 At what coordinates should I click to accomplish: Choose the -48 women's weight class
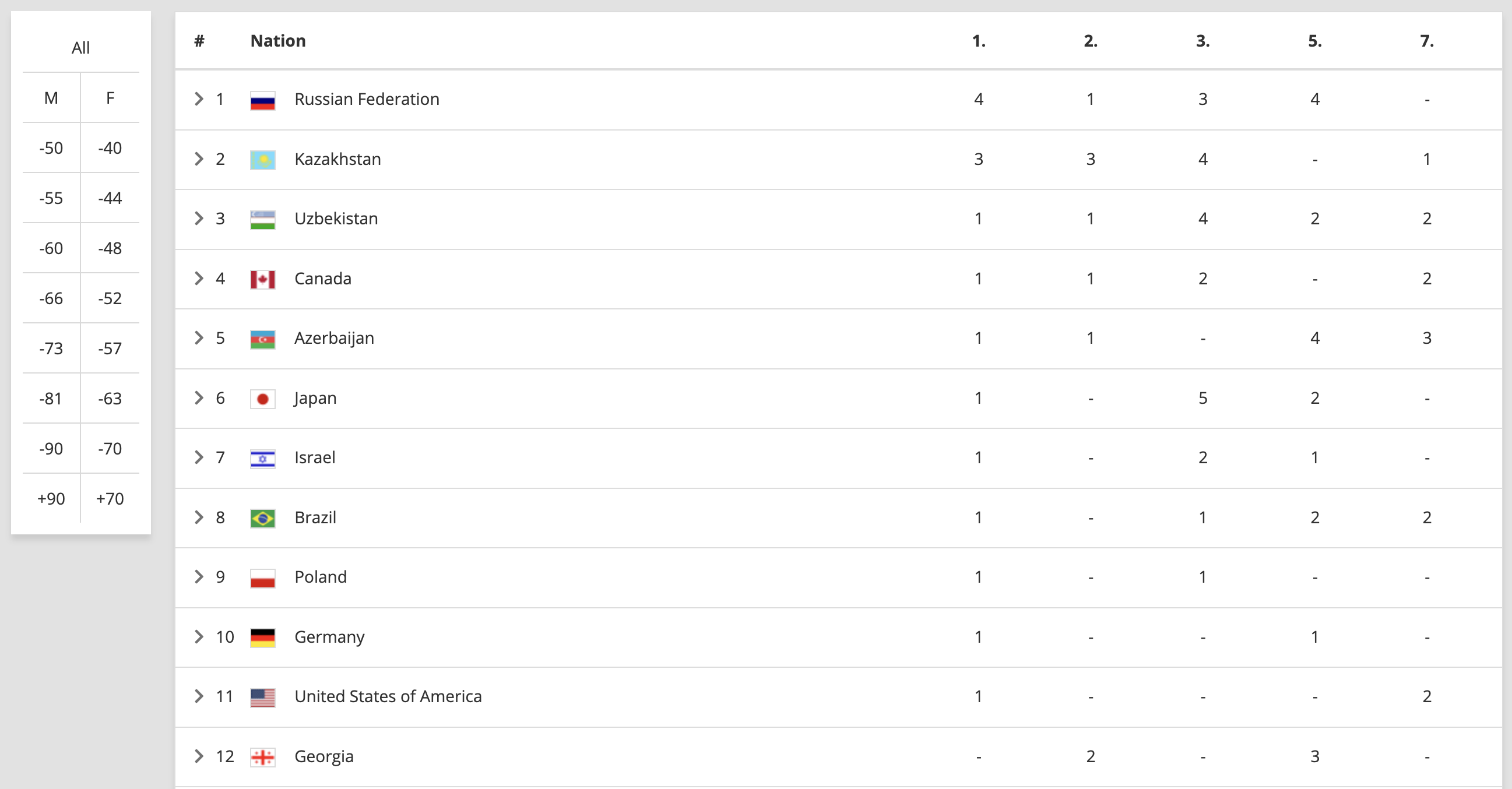pyautogui.click(x=110, y=248)
